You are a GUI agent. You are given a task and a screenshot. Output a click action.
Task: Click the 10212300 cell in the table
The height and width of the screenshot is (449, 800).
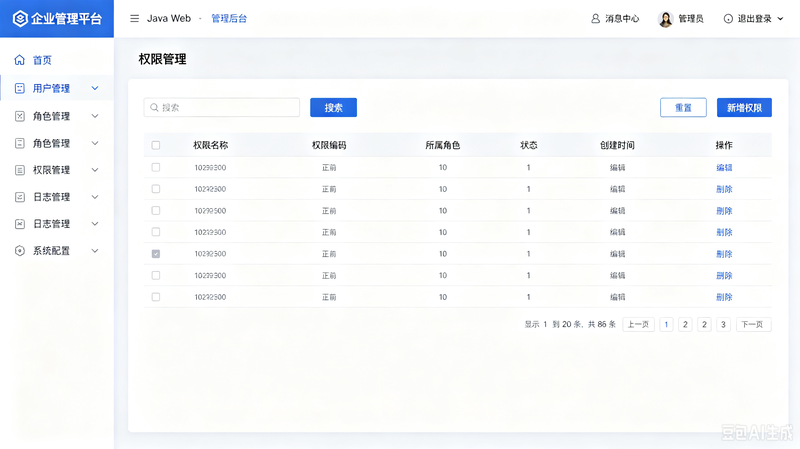(210, 232)
